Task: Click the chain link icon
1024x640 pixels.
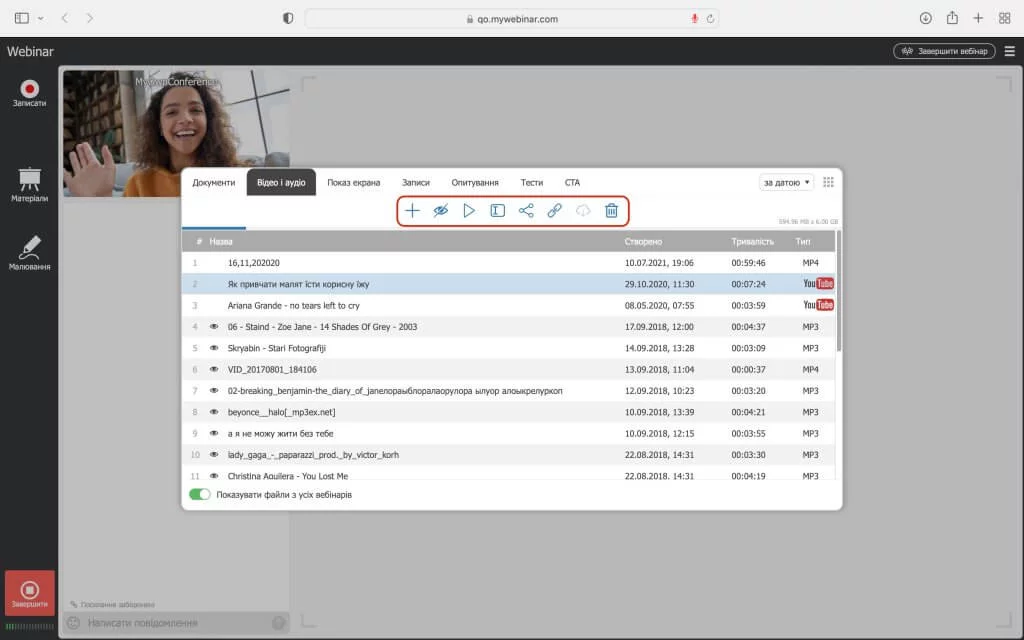Action: tap(554, 211)
